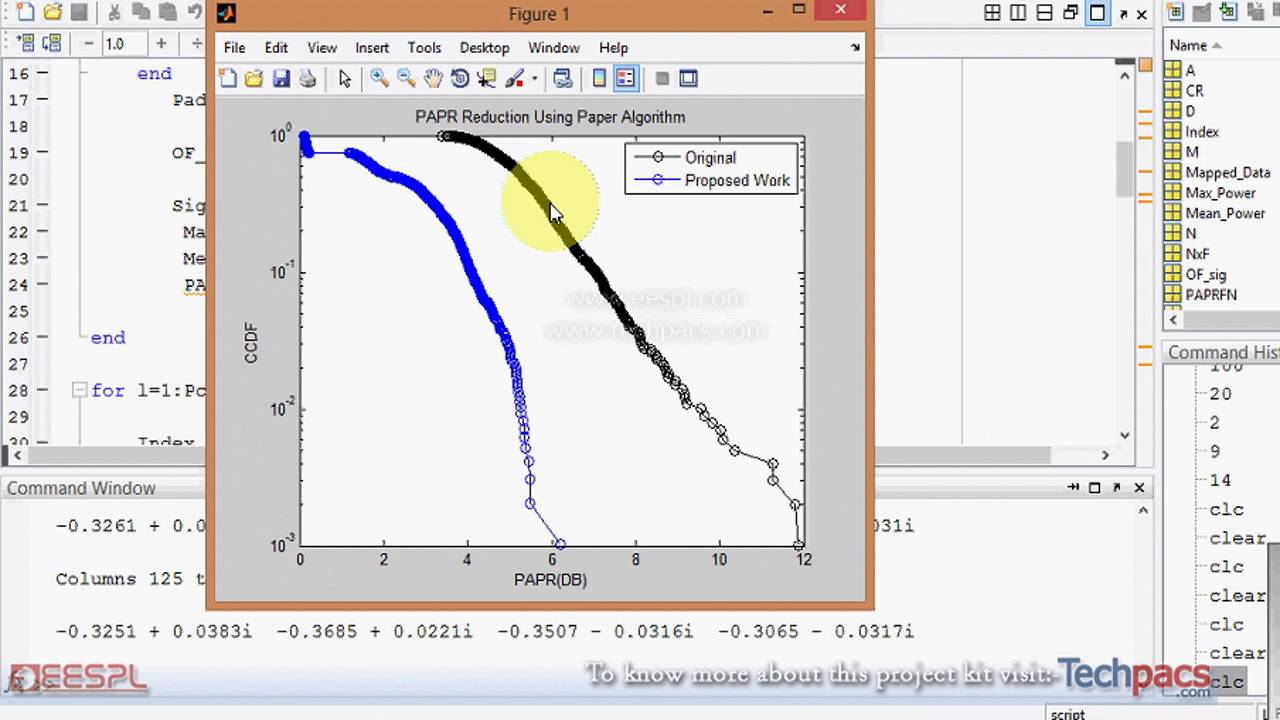Select single maximized editor layout icon
Screen dimensions: 1280x720
point(1097,13)
